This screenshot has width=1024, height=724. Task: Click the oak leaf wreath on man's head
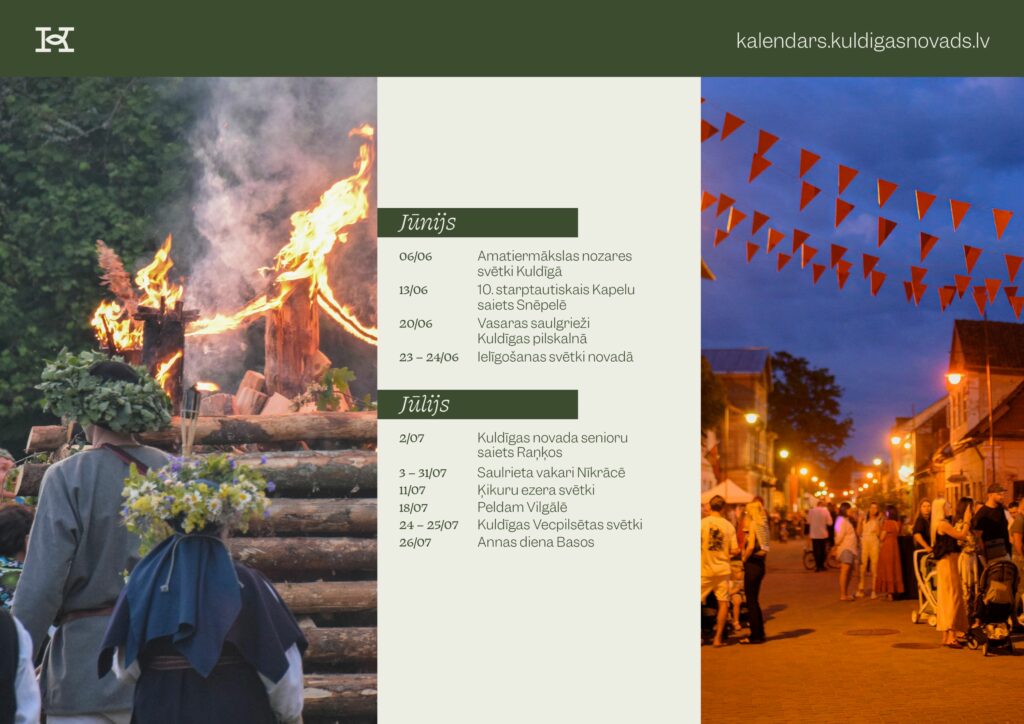pyautogui.click(x=104, y=391)
